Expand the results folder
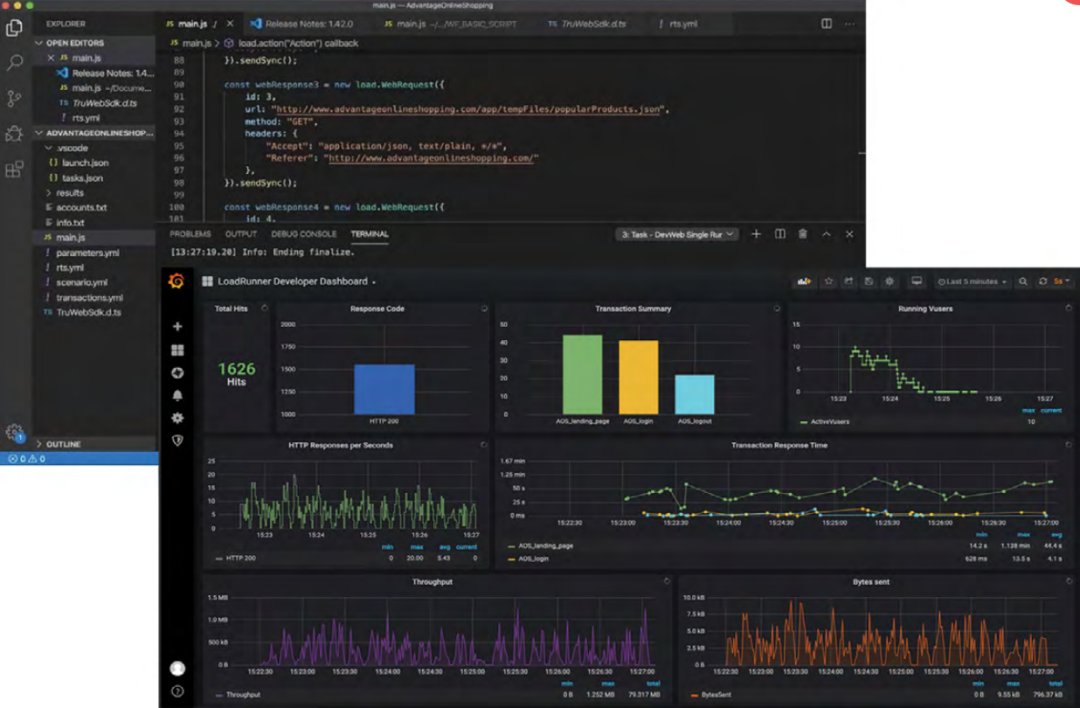This screenshot has height=708, width=1080. 64,193
